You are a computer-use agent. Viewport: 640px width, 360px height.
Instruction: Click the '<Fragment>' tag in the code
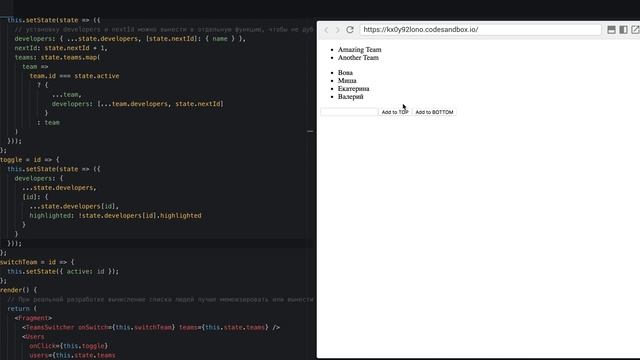[x=33, y=318]
